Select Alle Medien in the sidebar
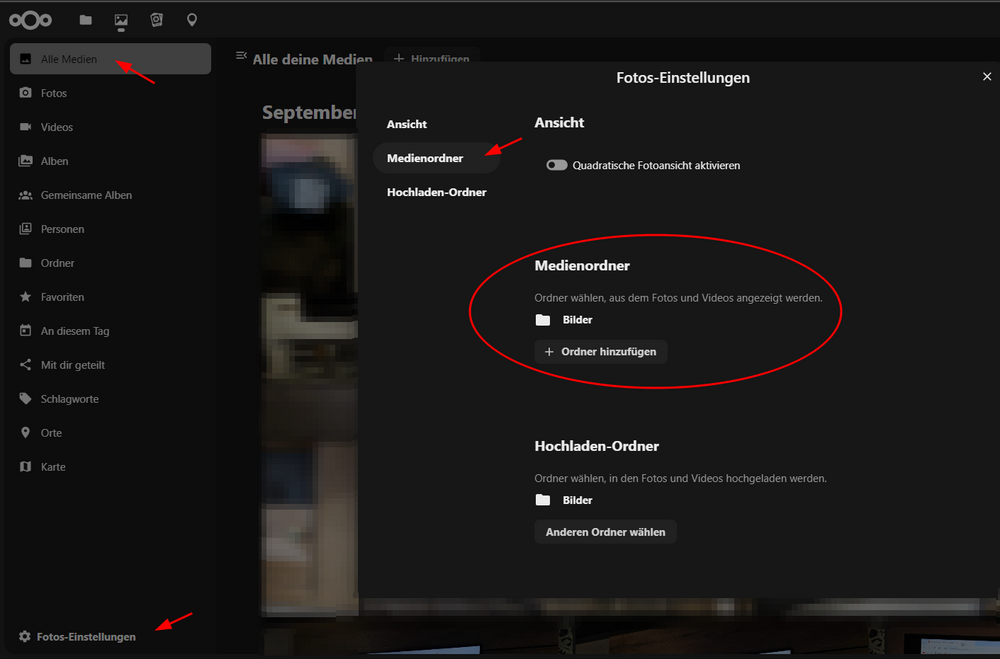The image size is (1000, 659). click(x=110, y=59)
